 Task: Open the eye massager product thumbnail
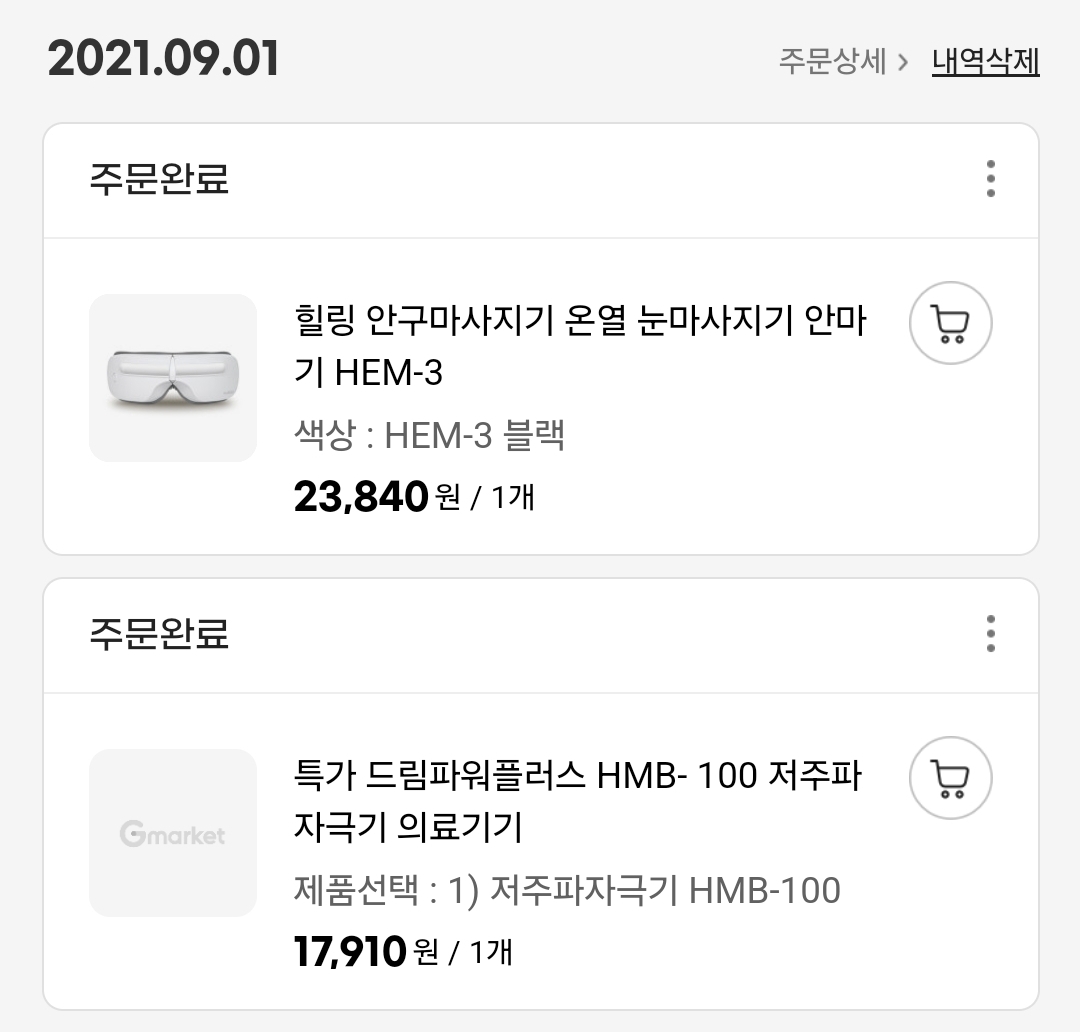click(x=173, y=378)
